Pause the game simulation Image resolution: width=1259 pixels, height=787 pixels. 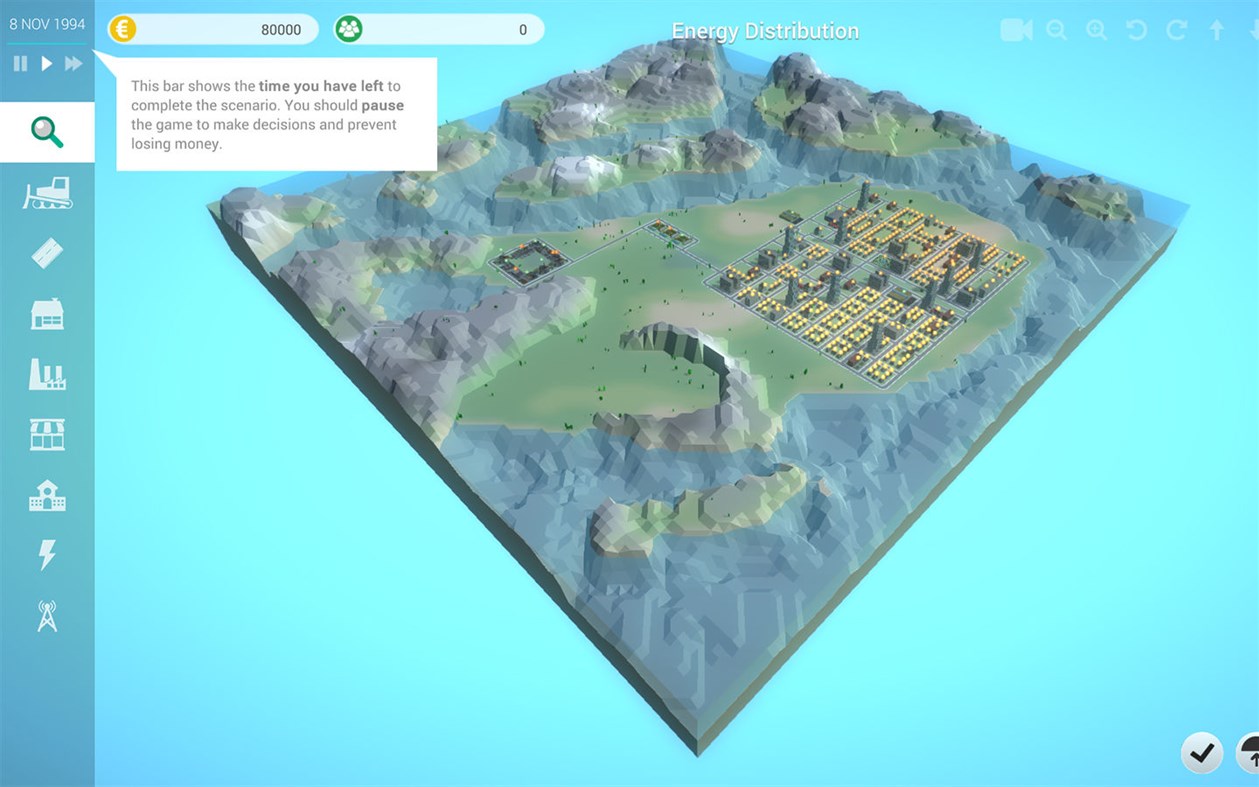[18, 63]
